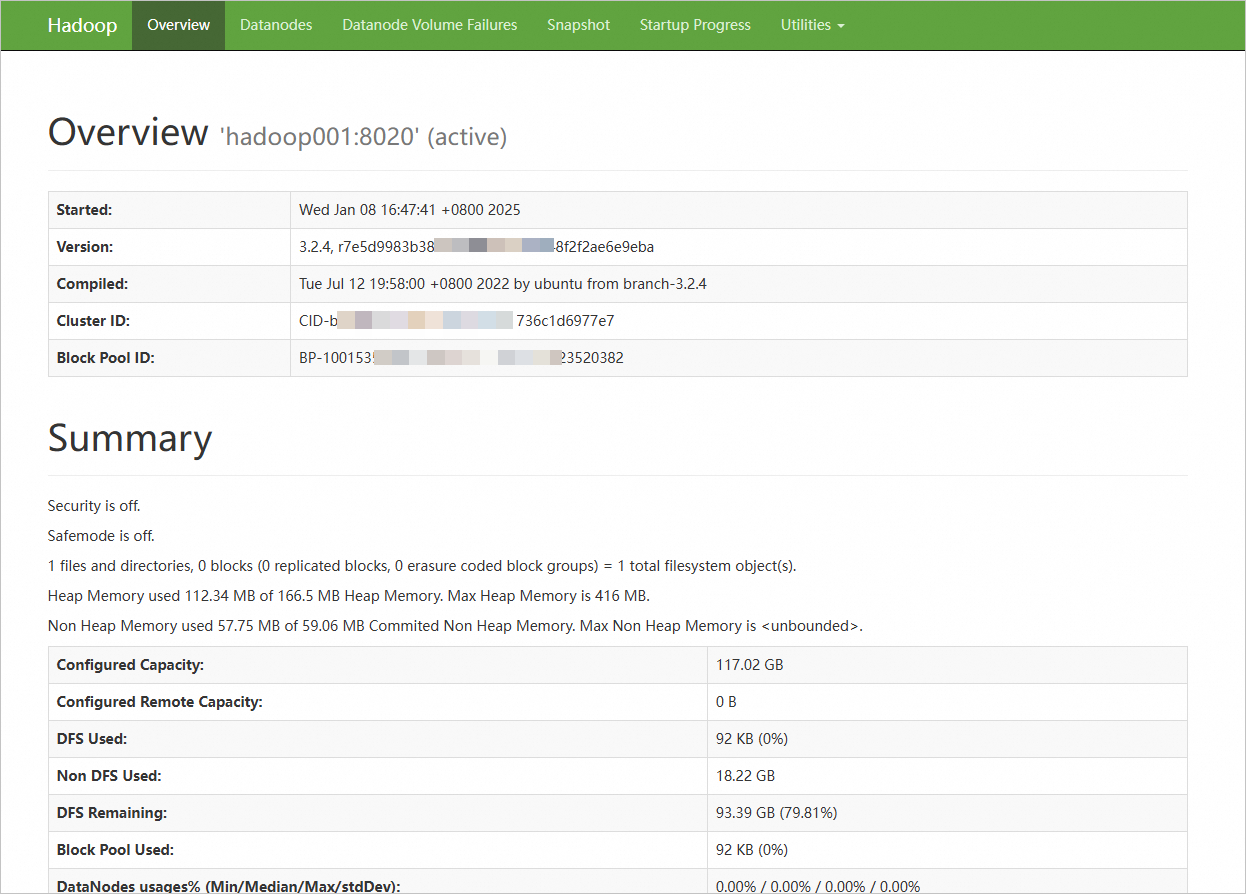The width and height of the screenshot is (1246, 894).
Task: Click the DFS Used: label
Action: (92, 739)
